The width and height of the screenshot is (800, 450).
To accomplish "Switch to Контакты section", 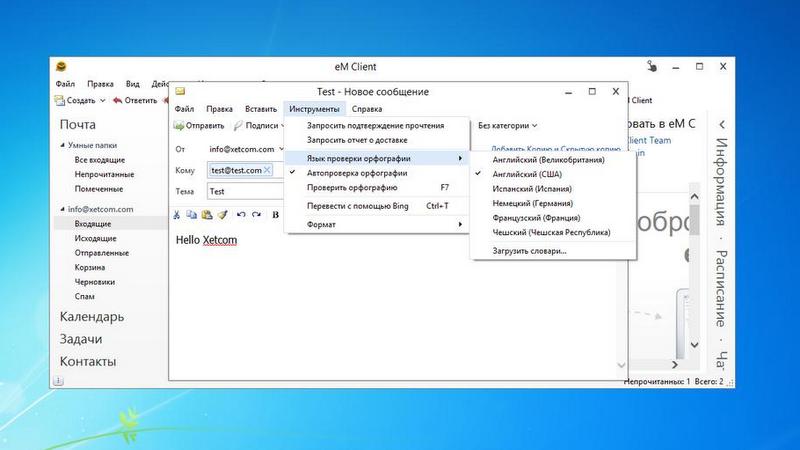I will click(88, 362).
